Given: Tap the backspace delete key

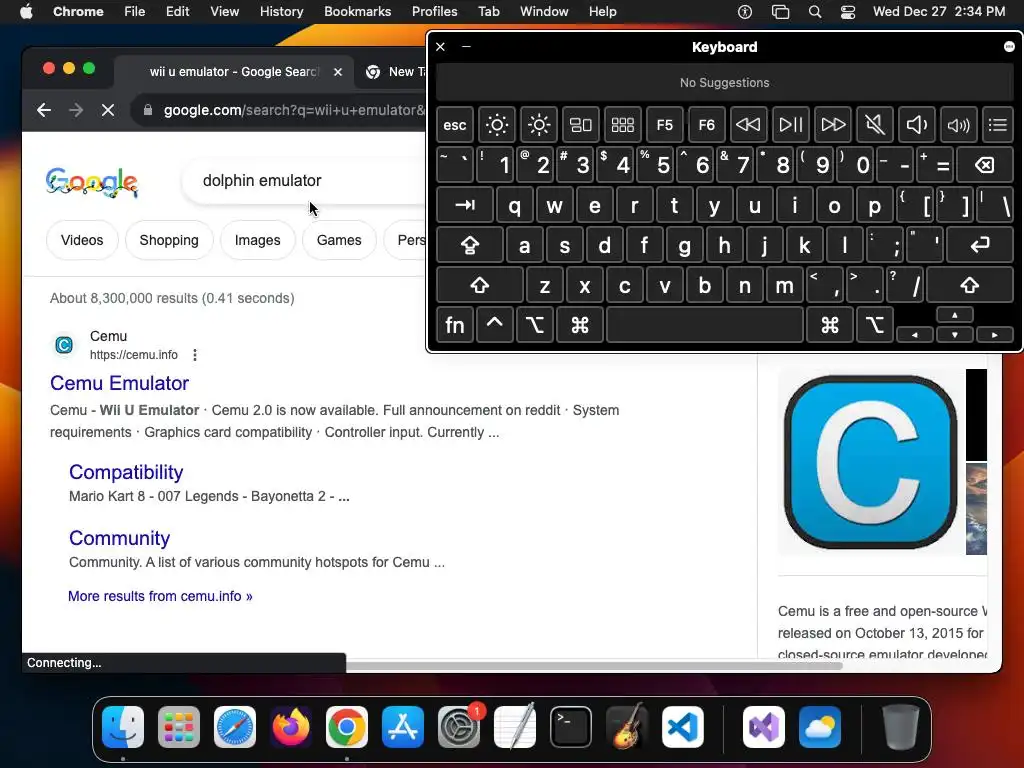Looking at the screenshot, I should coord(985,165).
